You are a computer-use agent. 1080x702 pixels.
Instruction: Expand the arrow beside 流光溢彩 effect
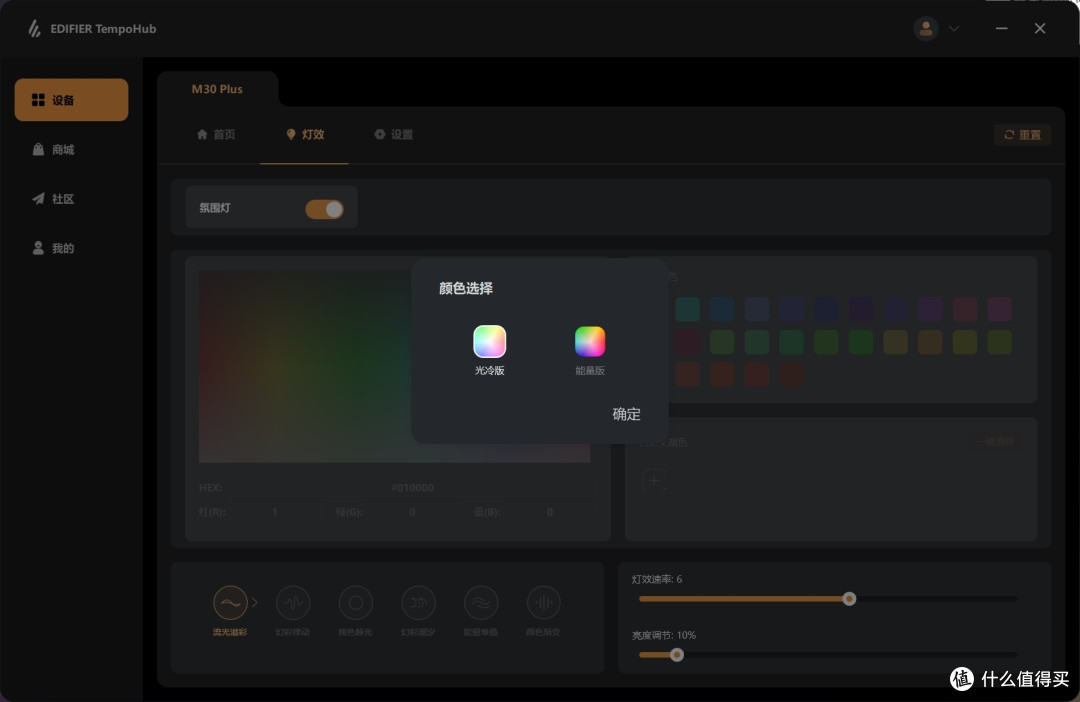coord(254,603)
